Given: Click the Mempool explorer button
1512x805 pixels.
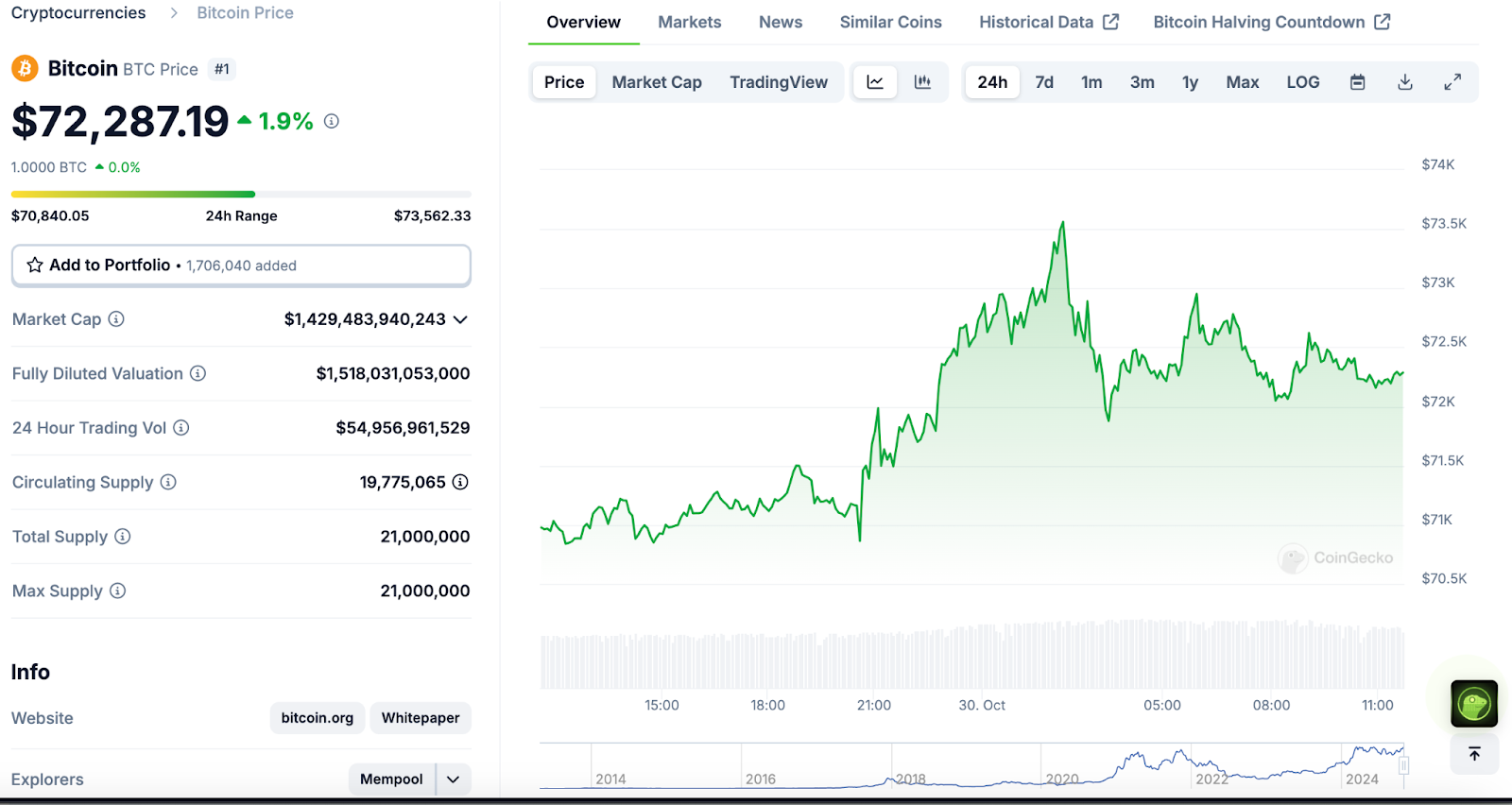Looking at the screenshot, I should [x=391, y=779].
